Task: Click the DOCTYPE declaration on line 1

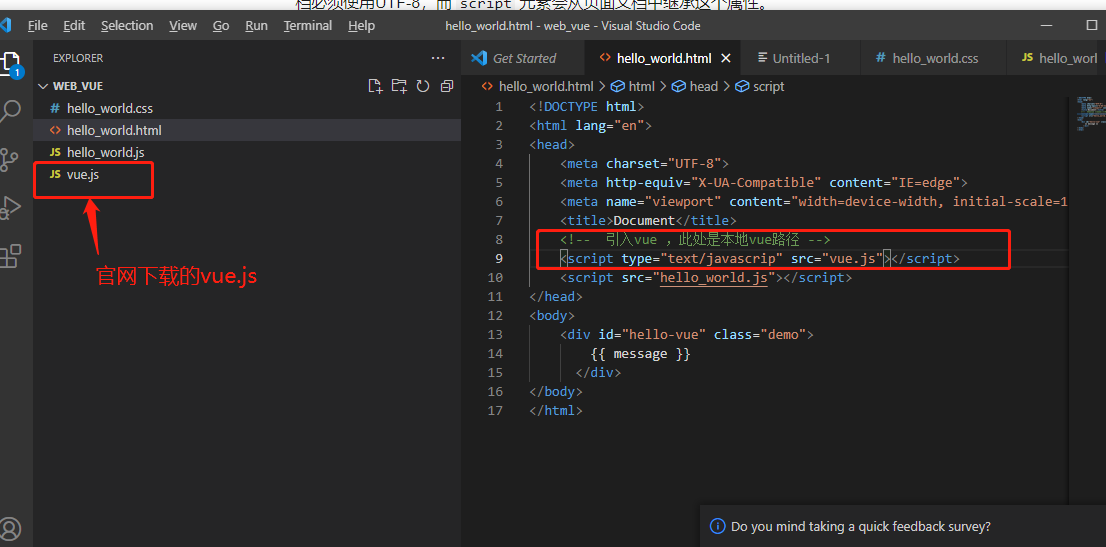Action: tap(587, 107)
